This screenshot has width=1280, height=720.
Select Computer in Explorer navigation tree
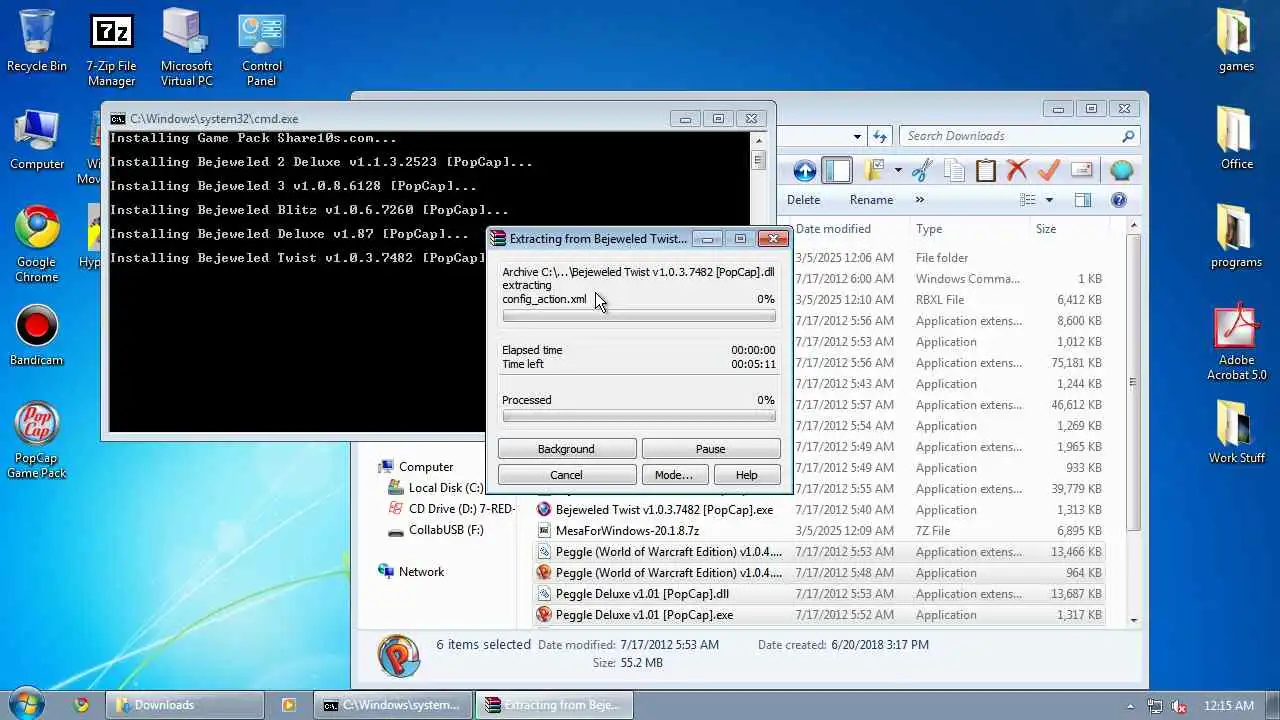pos(425,467)
